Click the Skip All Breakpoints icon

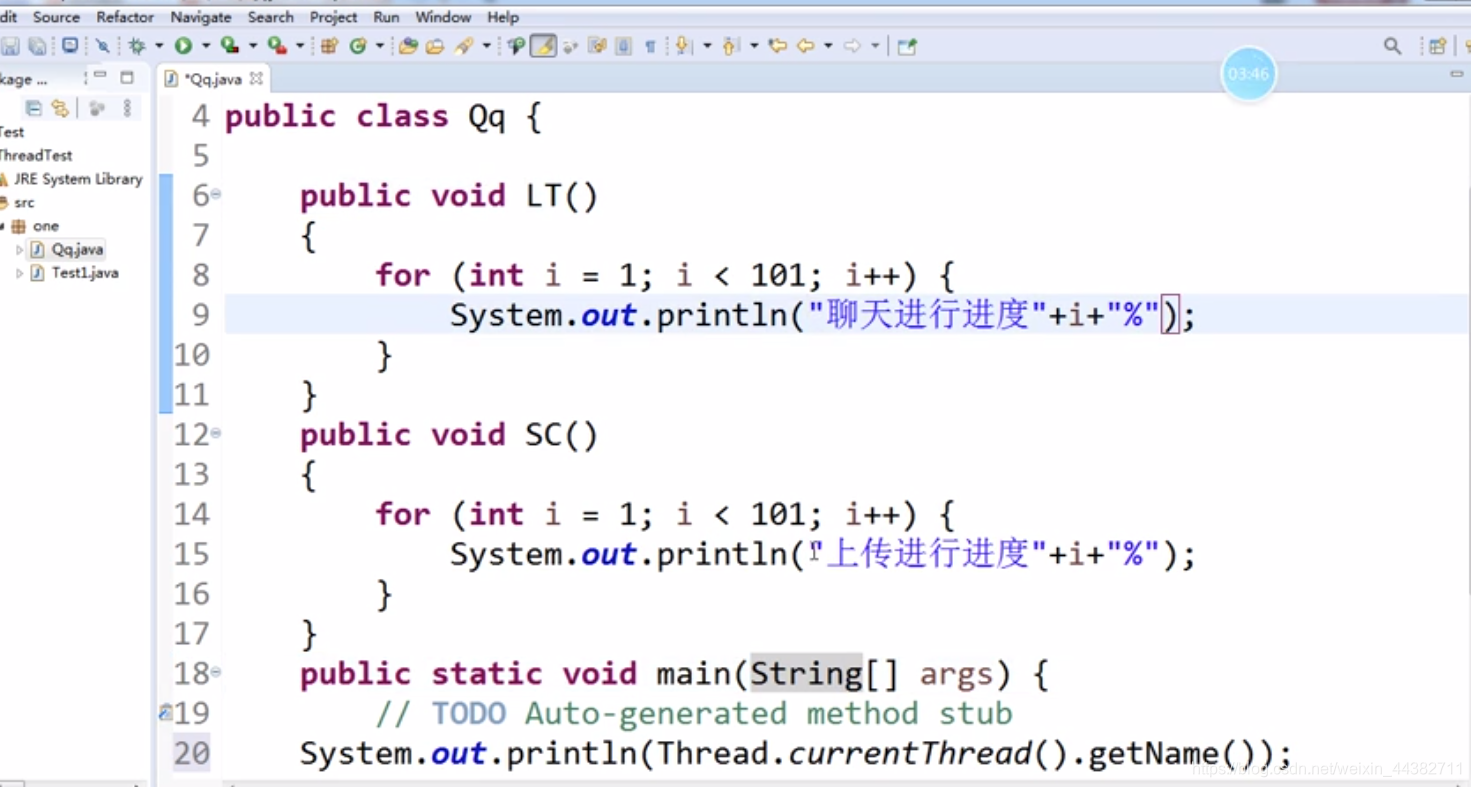coord(102,46)
